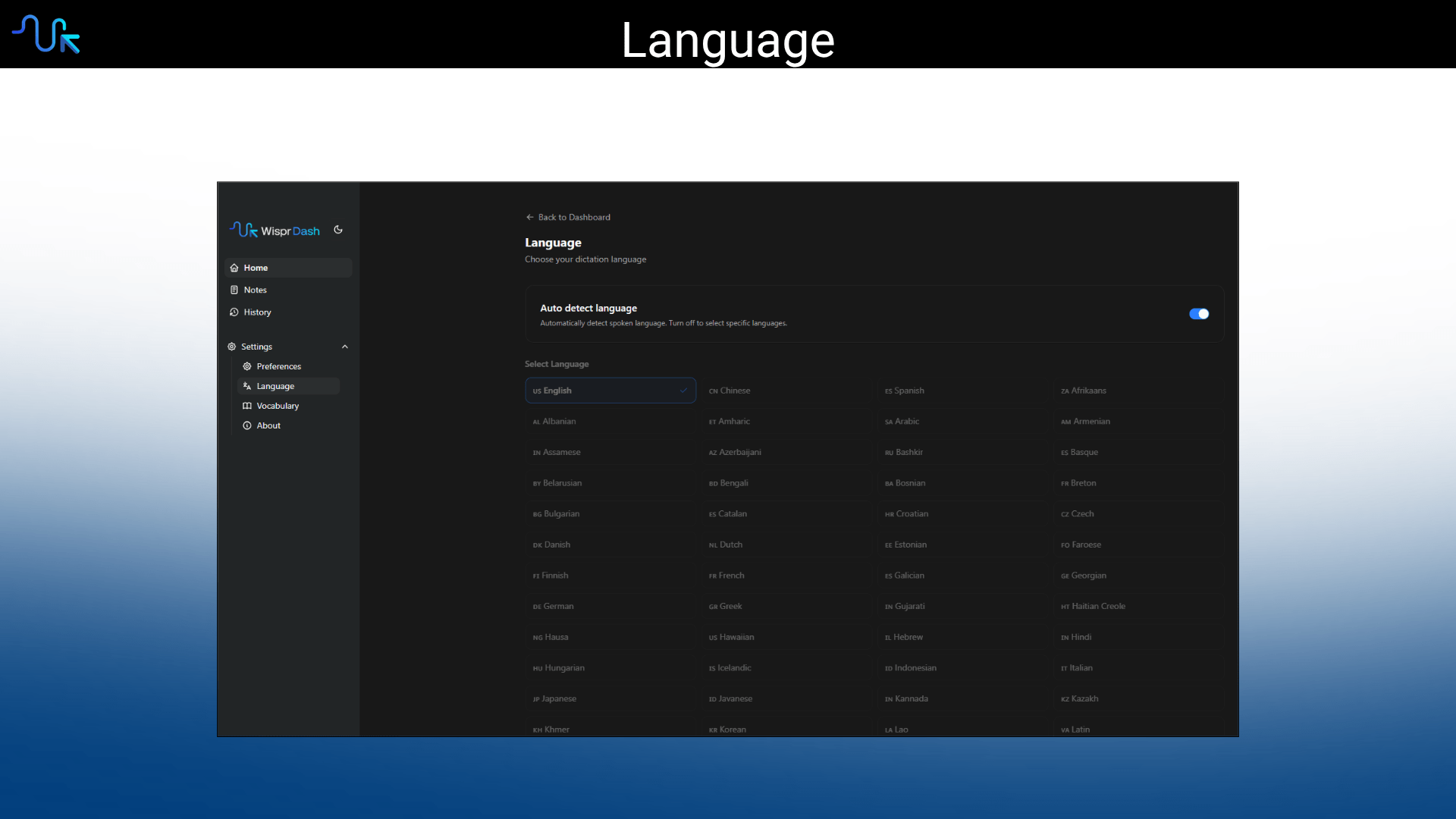The width and height of the screenshot is (1456, 819).
Task: Click the Language translate icon
Action: tap(247, 386)
